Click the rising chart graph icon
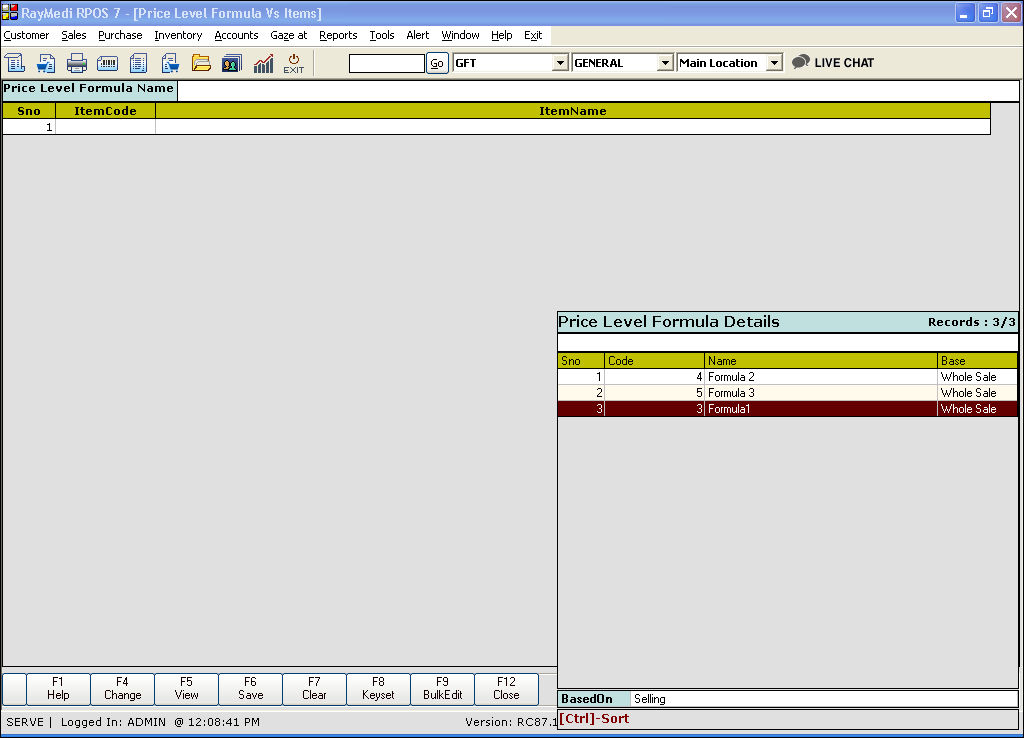The image size is (1024, 738). pos(263,63)
